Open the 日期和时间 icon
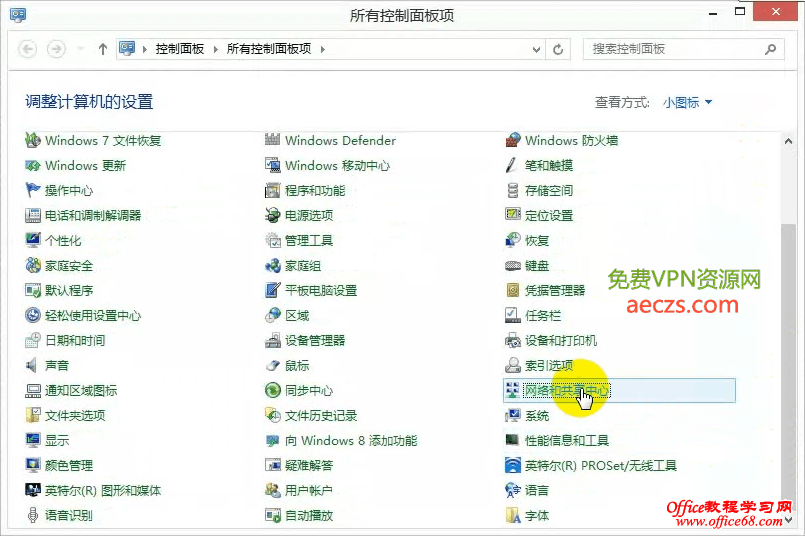The height and width of the screenshot is (536, 805). (33, 340)
